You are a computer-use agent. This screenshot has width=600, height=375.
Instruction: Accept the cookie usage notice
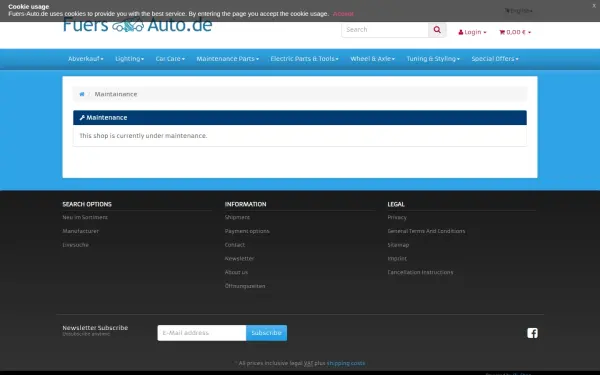343,14
